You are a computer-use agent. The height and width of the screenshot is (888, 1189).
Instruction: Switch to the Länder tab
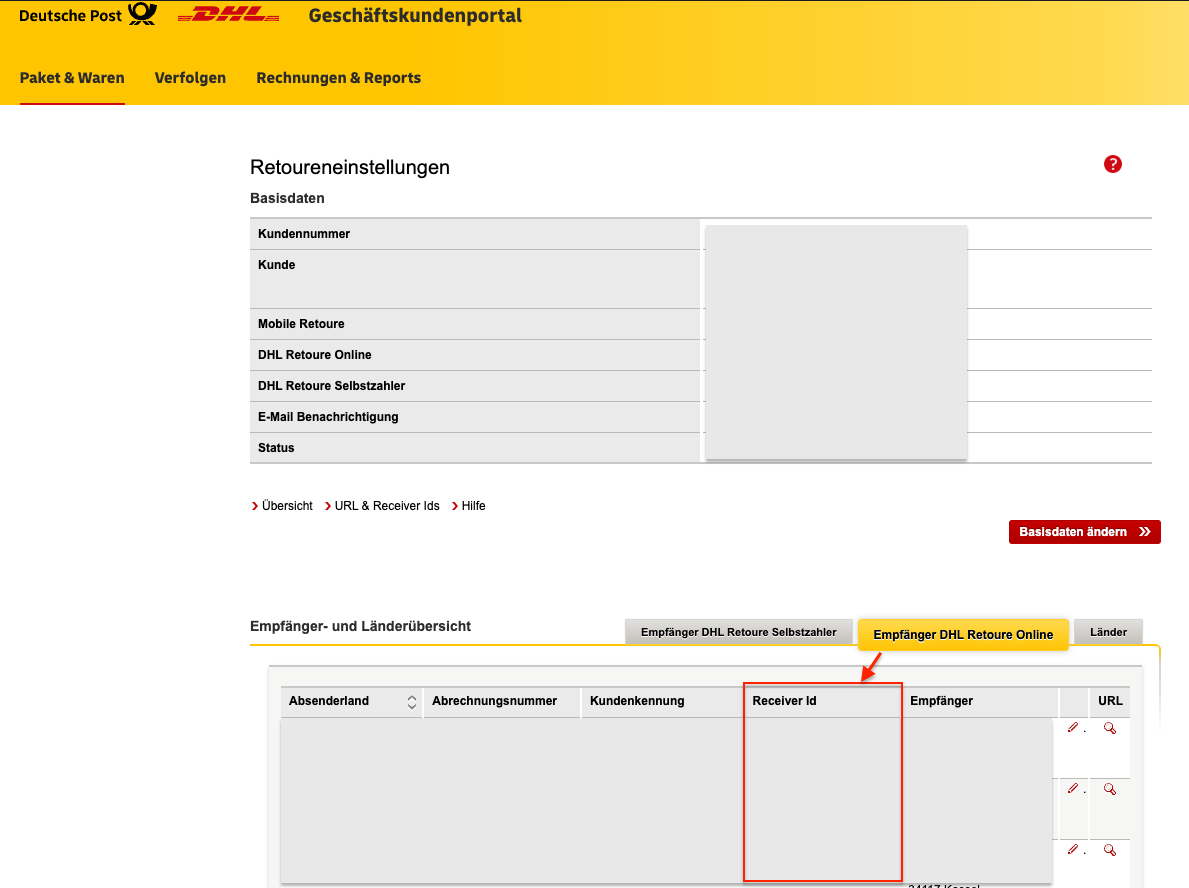point(1108,631)
